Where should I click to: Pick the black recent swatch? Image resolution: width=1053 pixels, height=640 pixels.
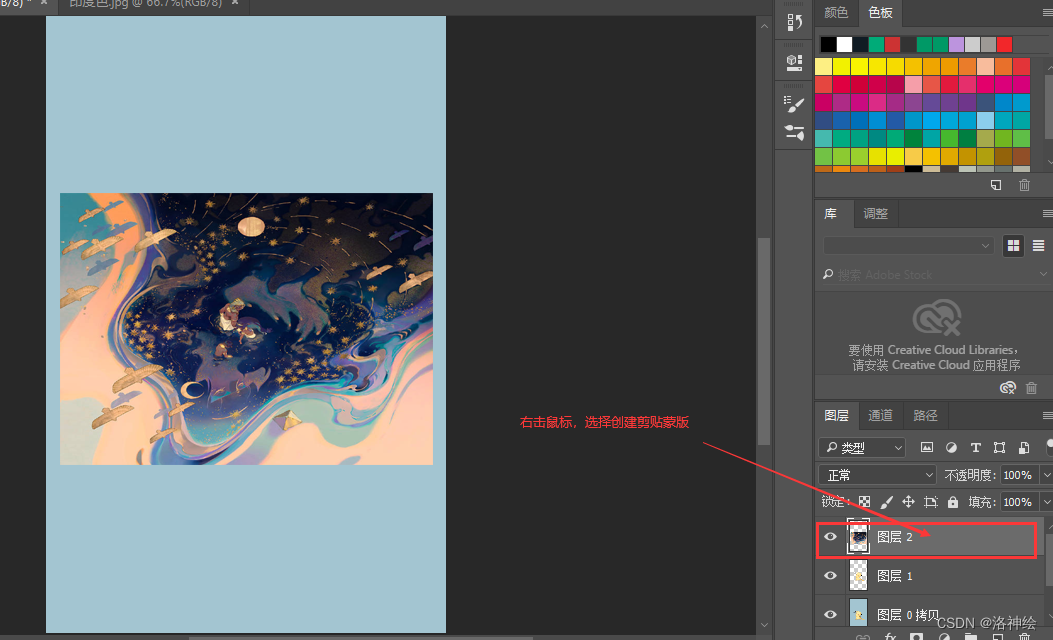(828, 44)
